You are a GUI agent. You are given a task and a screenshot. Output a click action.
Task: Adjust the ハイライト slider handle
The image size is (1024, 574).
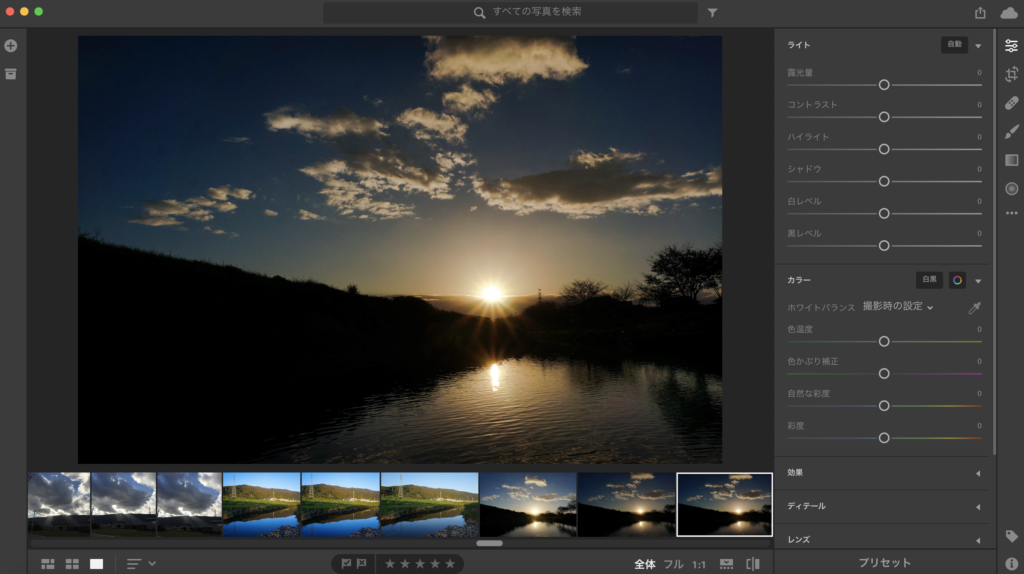click(x=884, y=149)
